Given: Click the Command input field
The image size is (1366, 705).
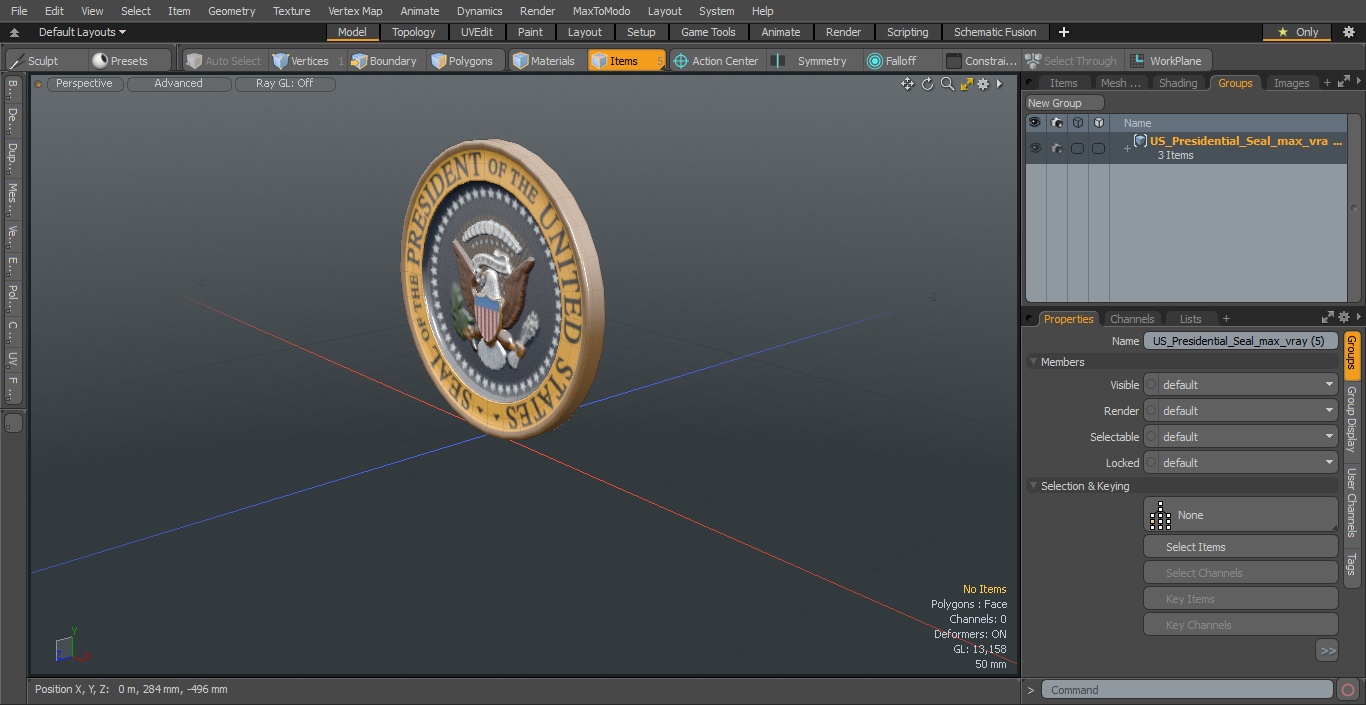Looking at the screenshot, I should click(1186, 690).
